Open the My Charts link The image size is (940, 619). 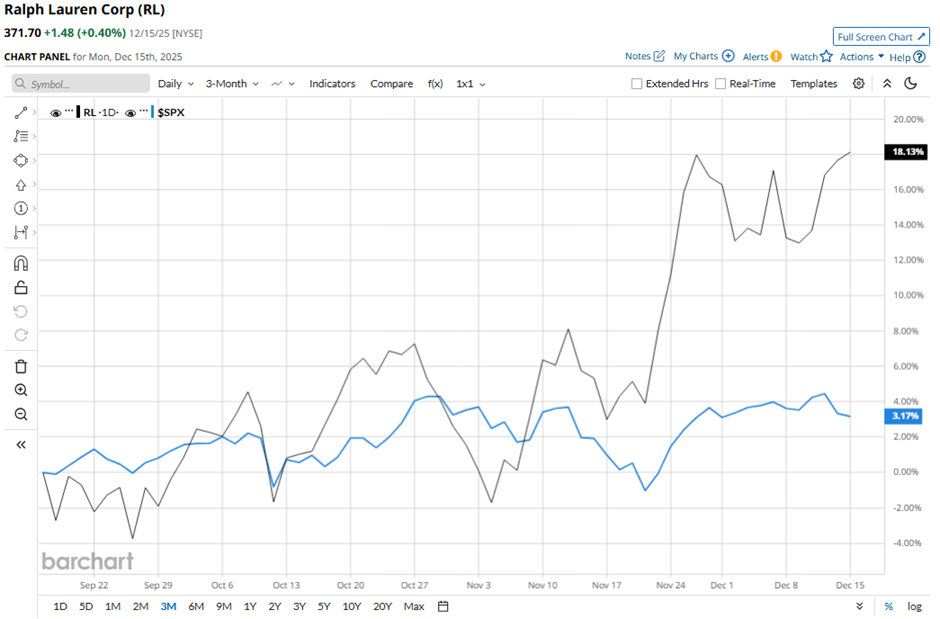pos(695,56)
